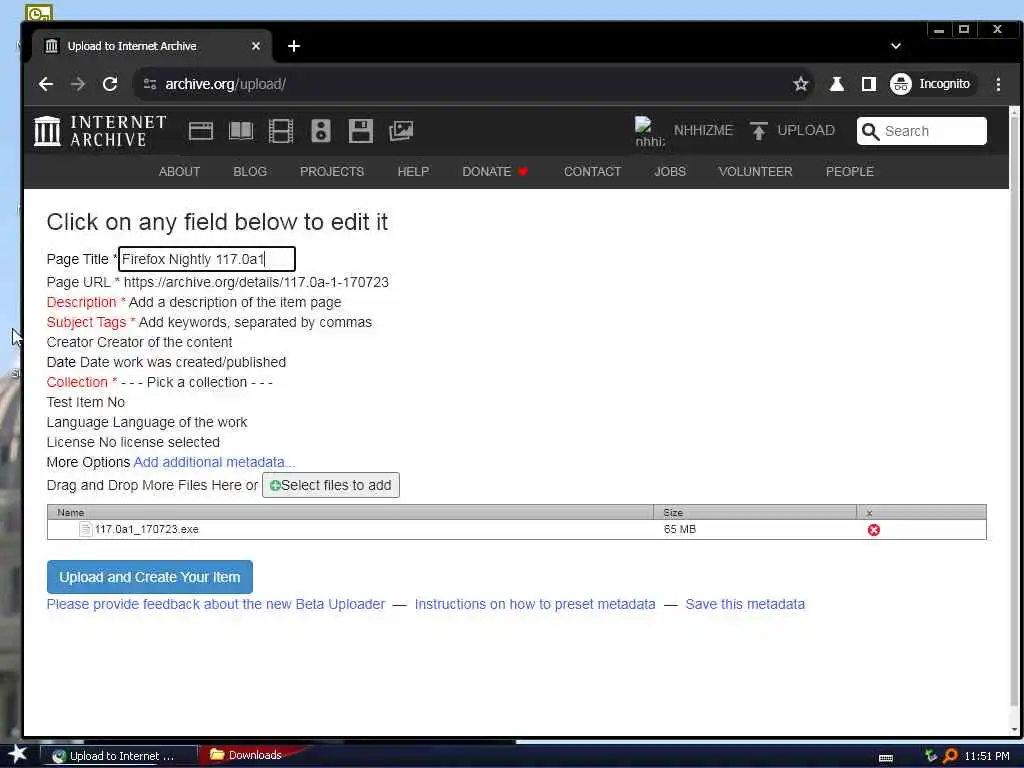
Task: Click the search magnifier icon
Action: [x=870, y=131]
